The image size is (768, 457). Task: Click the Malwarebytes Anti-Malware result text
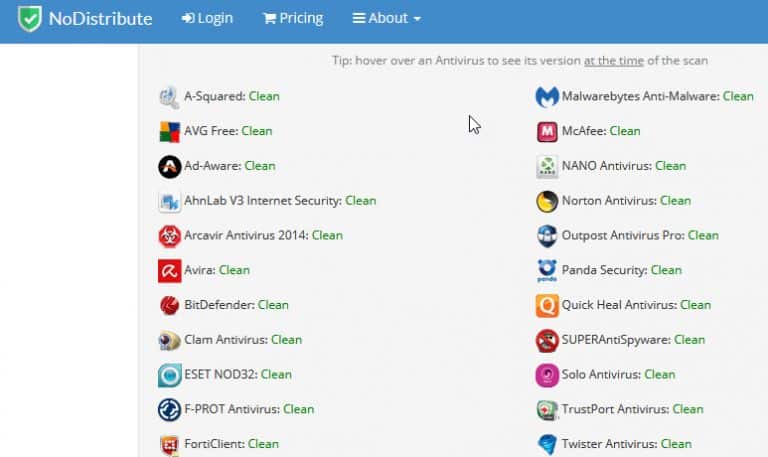[x=658, y=96]
